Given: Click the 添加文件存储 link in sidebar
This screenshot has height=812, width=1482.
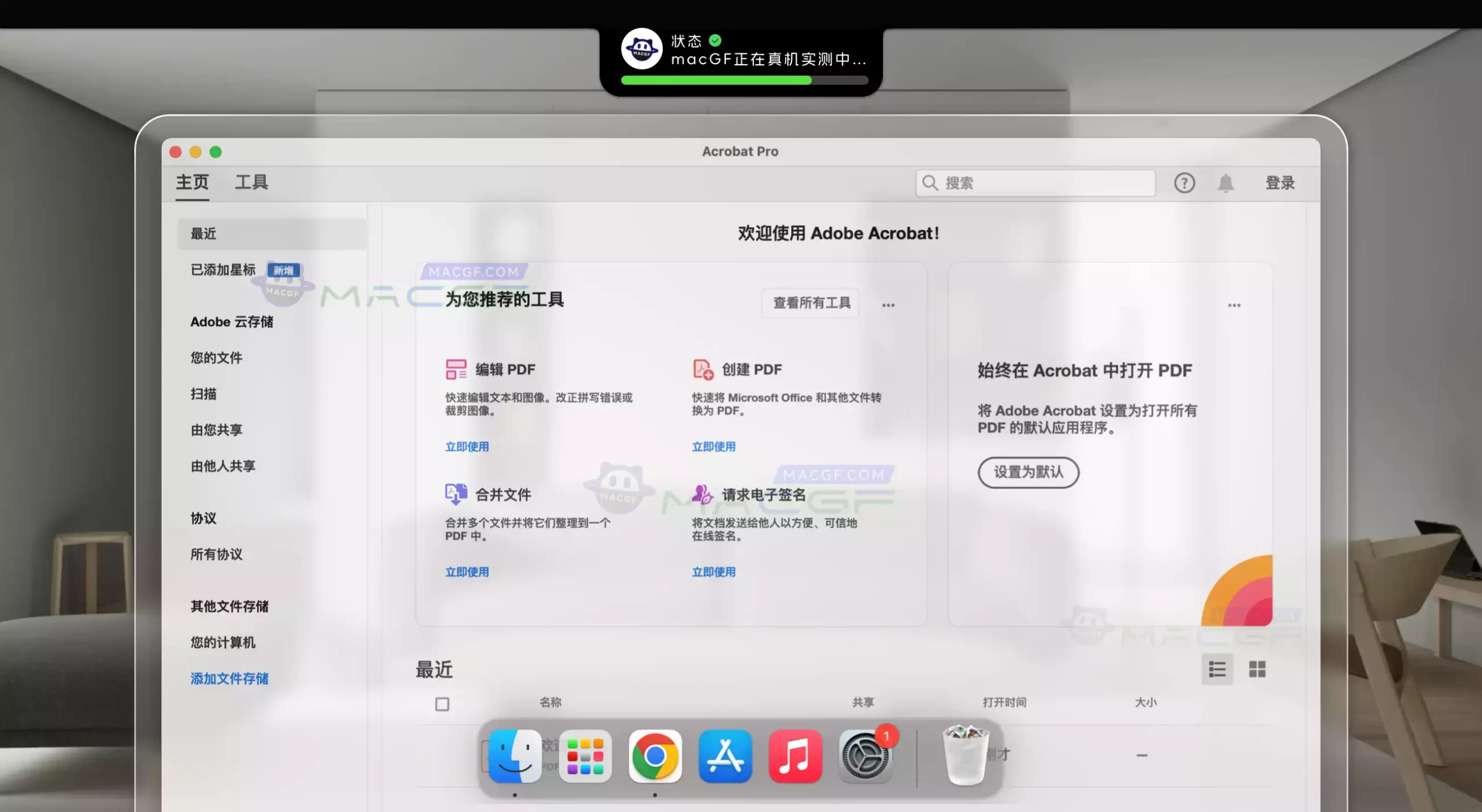Looking at the screenshot, I should (x=229, y=678).
